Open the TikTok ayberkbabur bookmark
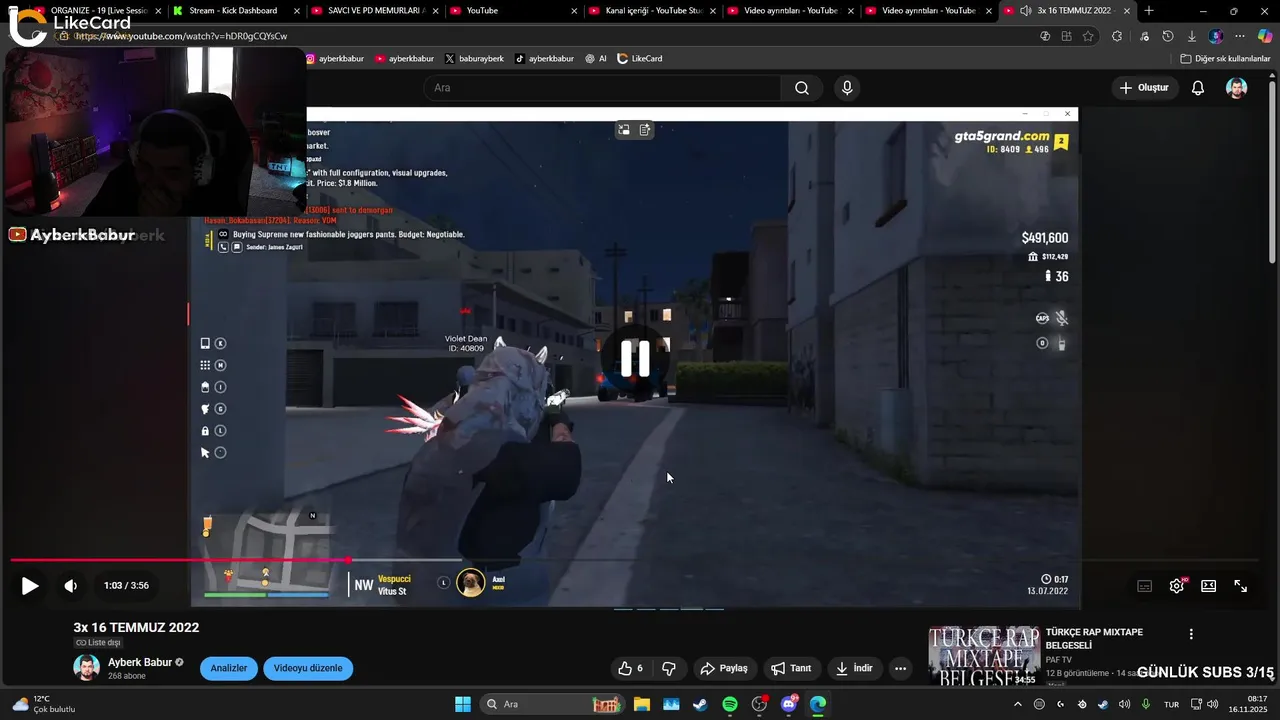 pos(545,58)
